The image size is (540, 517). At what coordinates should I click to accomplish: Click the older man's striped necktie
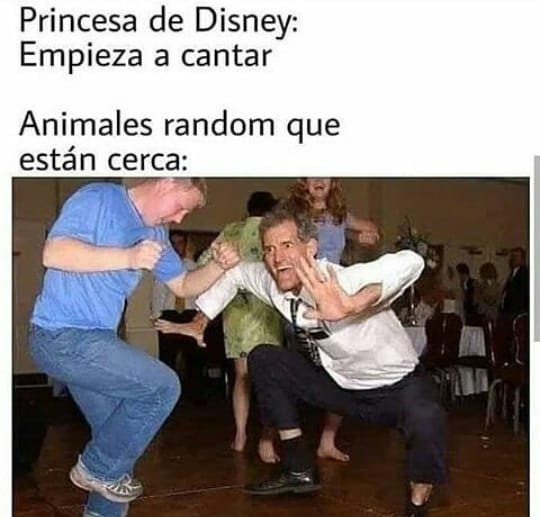(x=304, y=329)
